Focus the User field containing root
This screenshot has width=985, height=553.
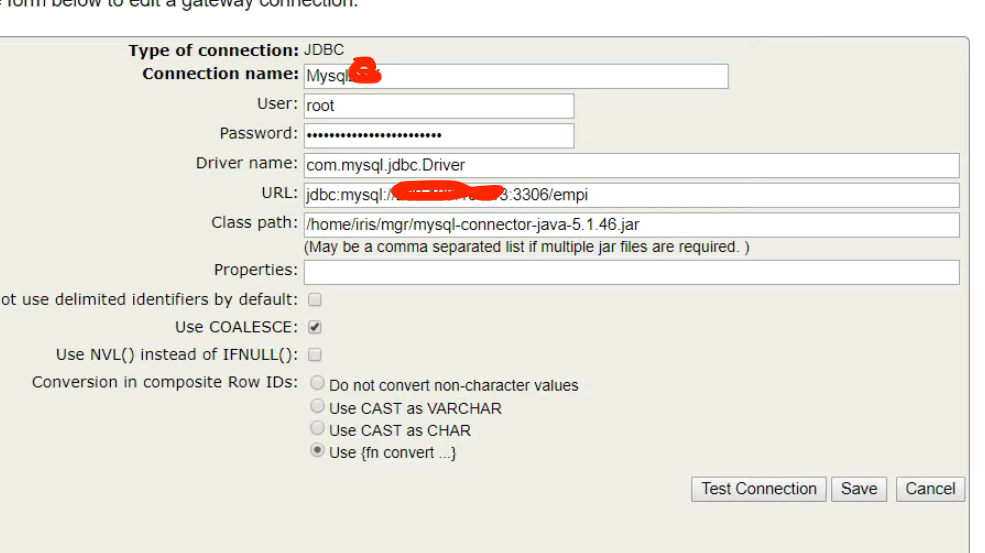click(438, 105)
